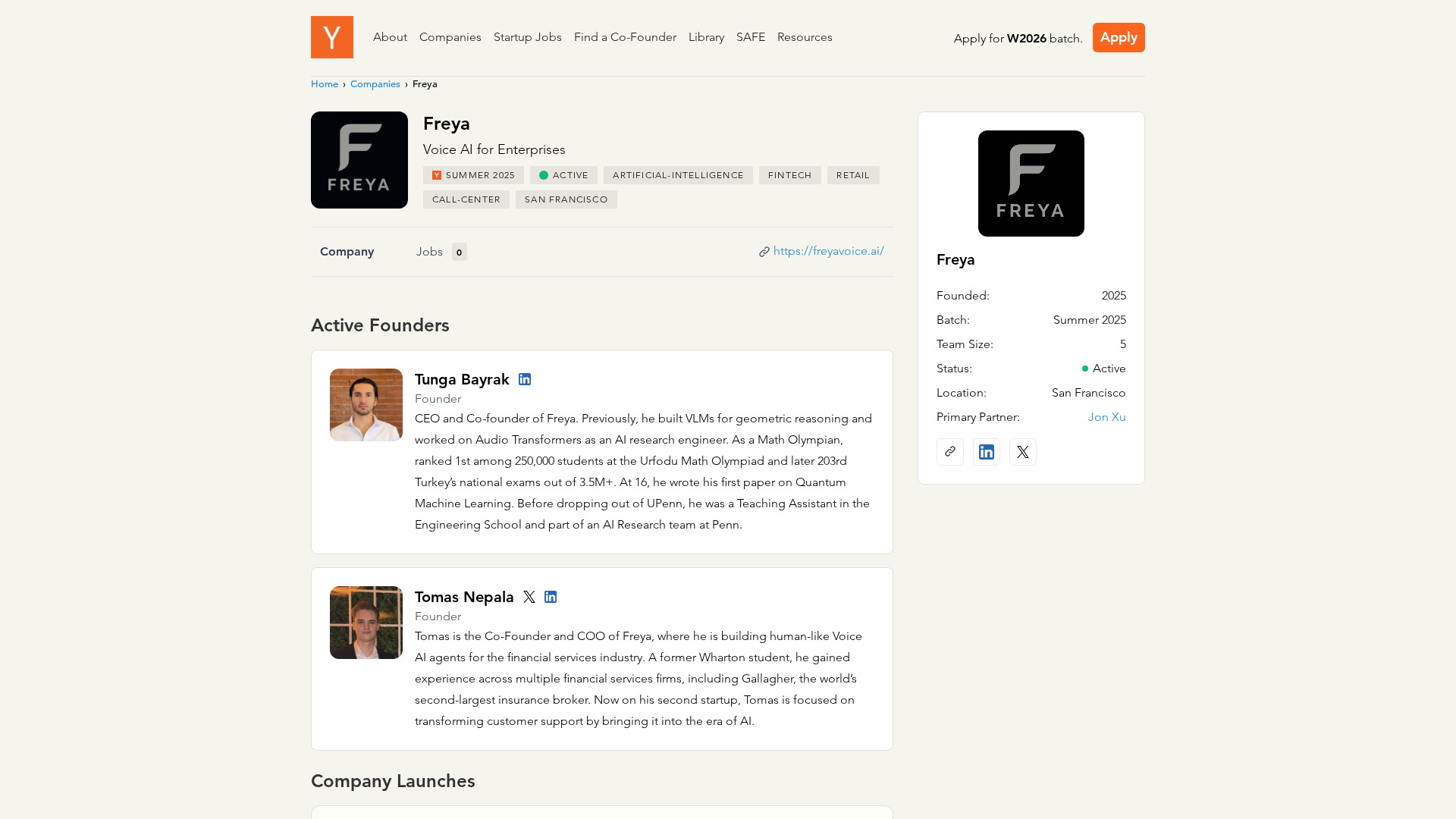Click the link icon beside freyavoice.ai URL

point(764,252)
